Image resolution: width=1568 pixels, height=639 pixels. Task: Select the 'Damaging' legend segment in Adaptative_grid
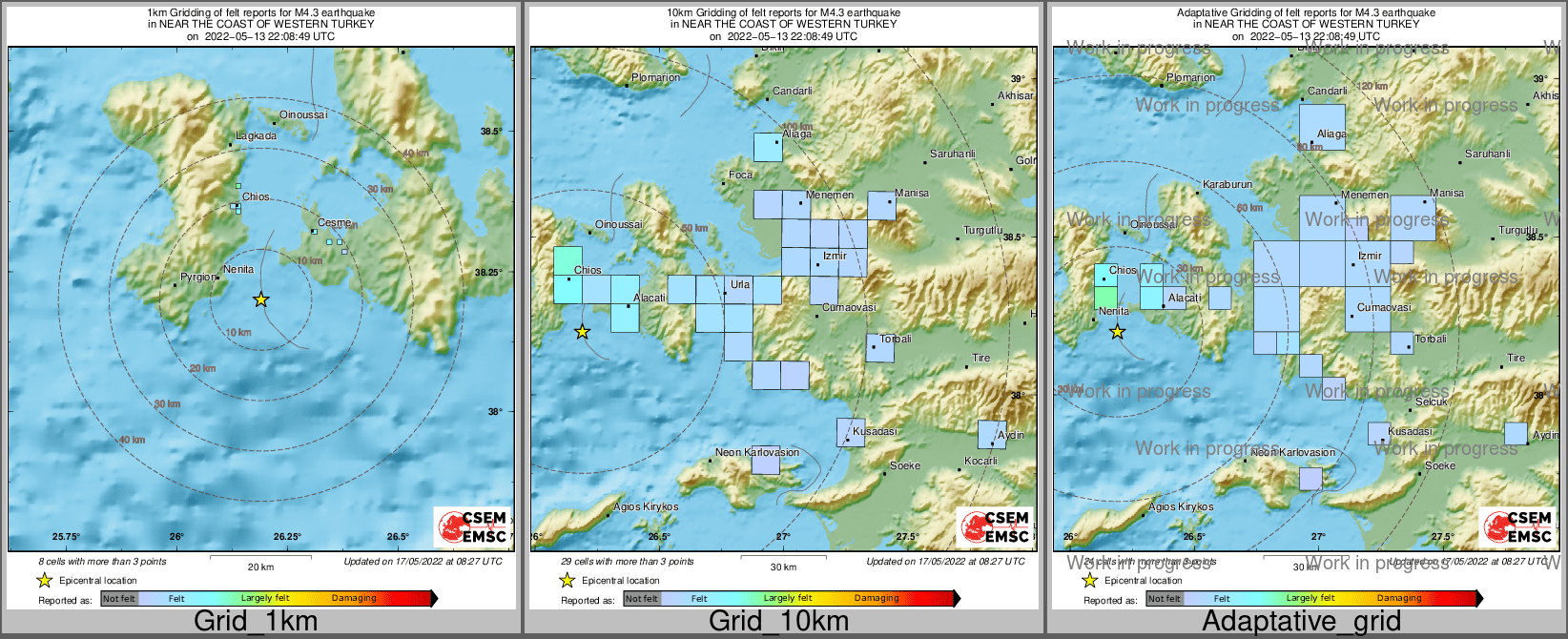pos(1399,599)
